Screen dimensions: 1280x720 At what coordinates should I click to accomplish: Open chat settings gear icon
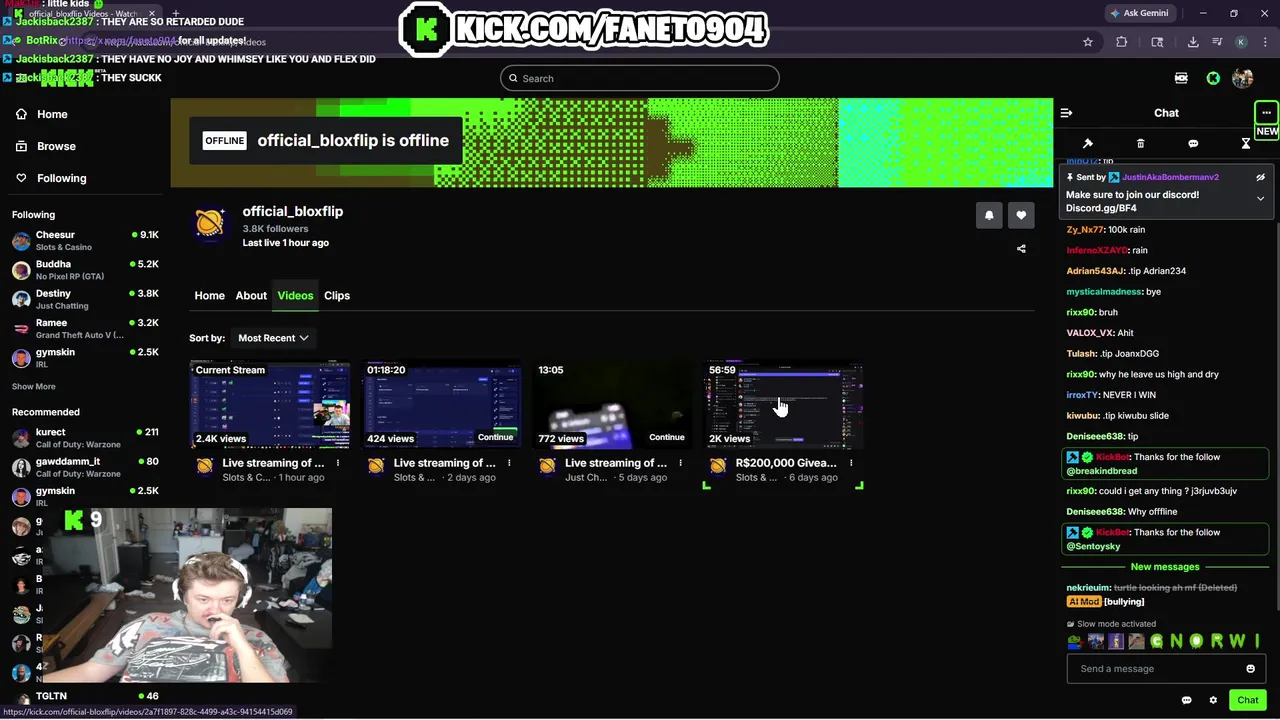coord(1213,700)
